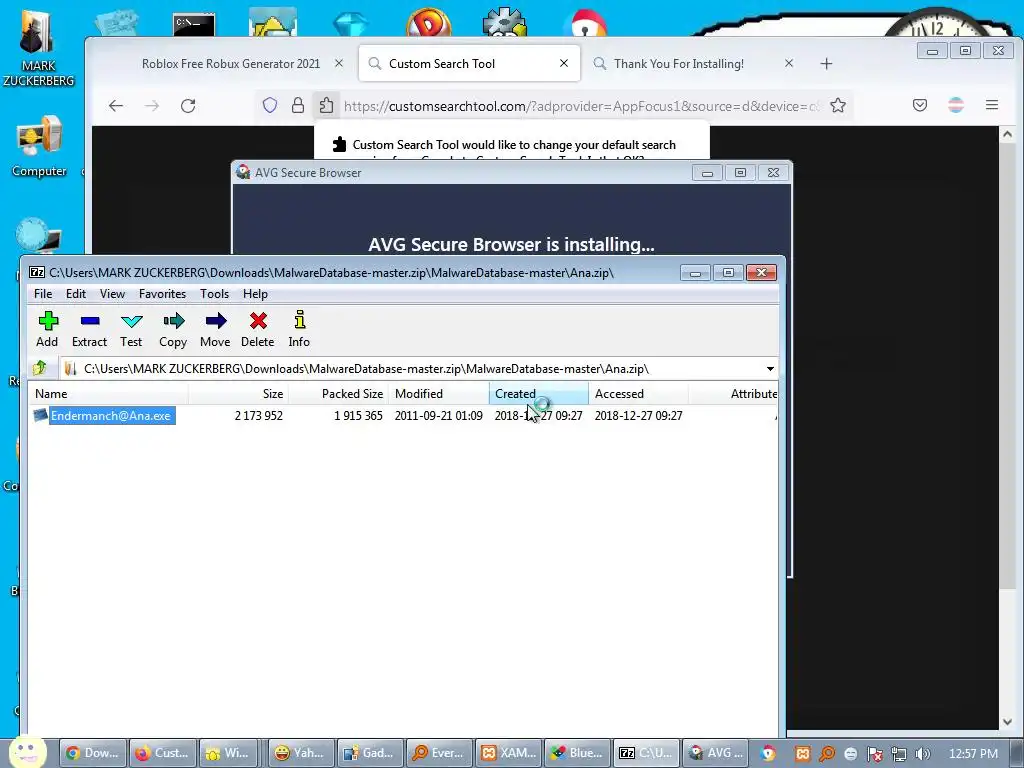Open the Edit menu in 7-Zip
This screenshot has width=1024, height=768.
click(x=76, y=294)
